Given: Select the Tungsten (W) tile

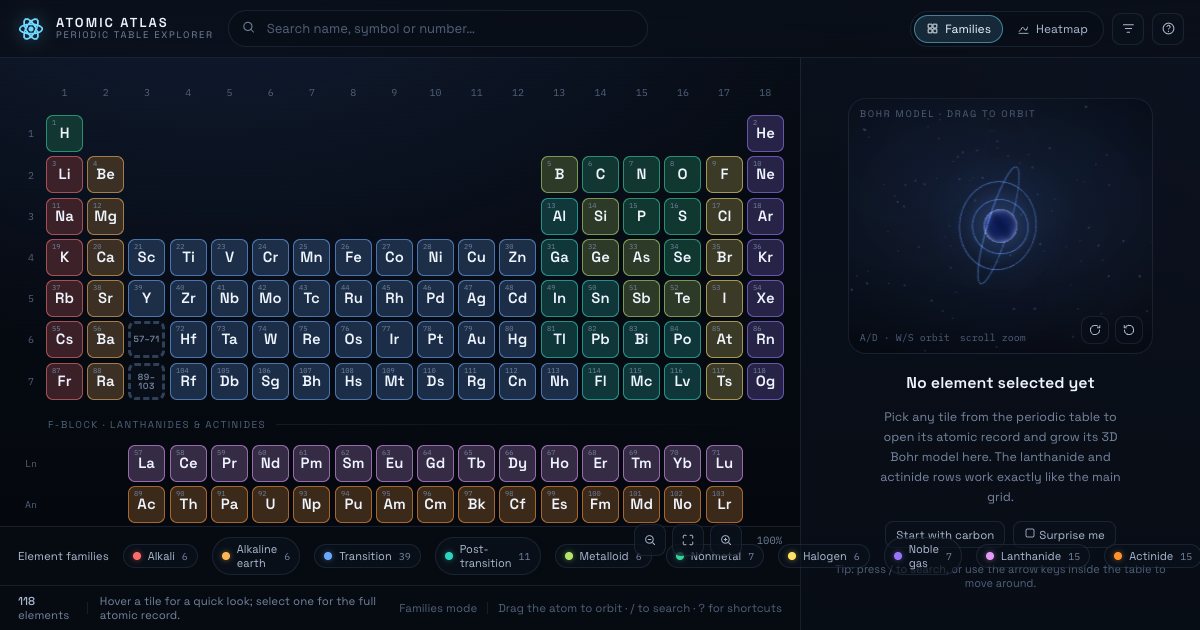Looking at the screenshot, I should [270, 340].
